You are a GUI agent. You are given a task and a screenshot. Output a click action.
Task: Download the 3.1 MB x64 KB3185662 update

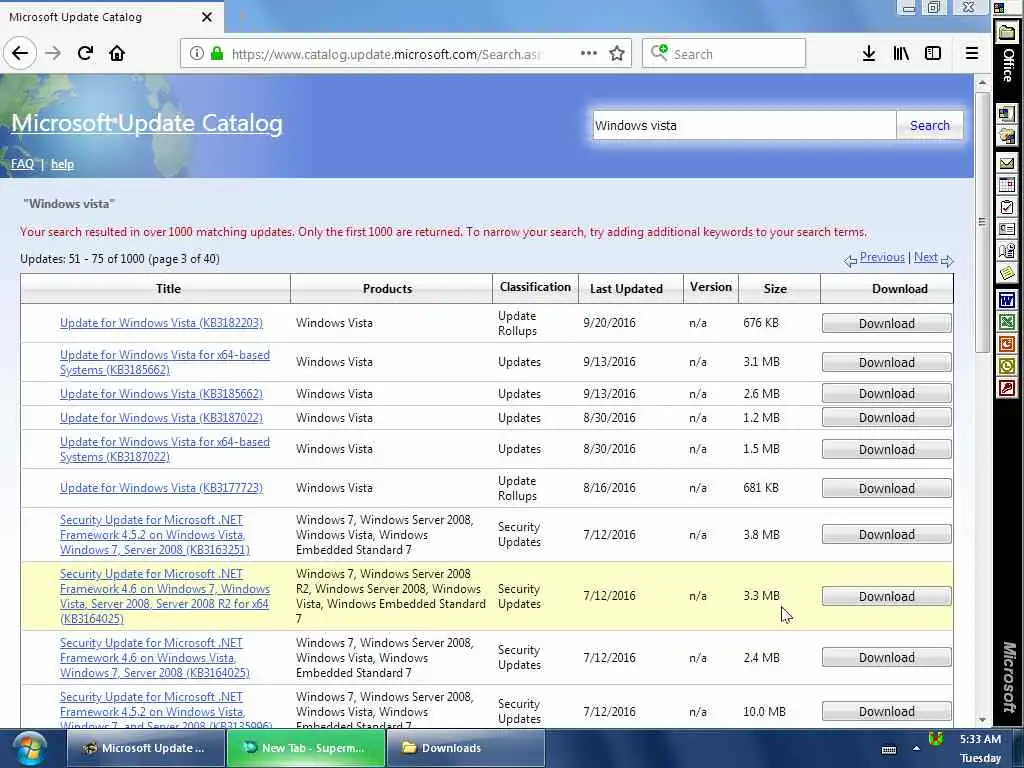click(x=886, y=362)
